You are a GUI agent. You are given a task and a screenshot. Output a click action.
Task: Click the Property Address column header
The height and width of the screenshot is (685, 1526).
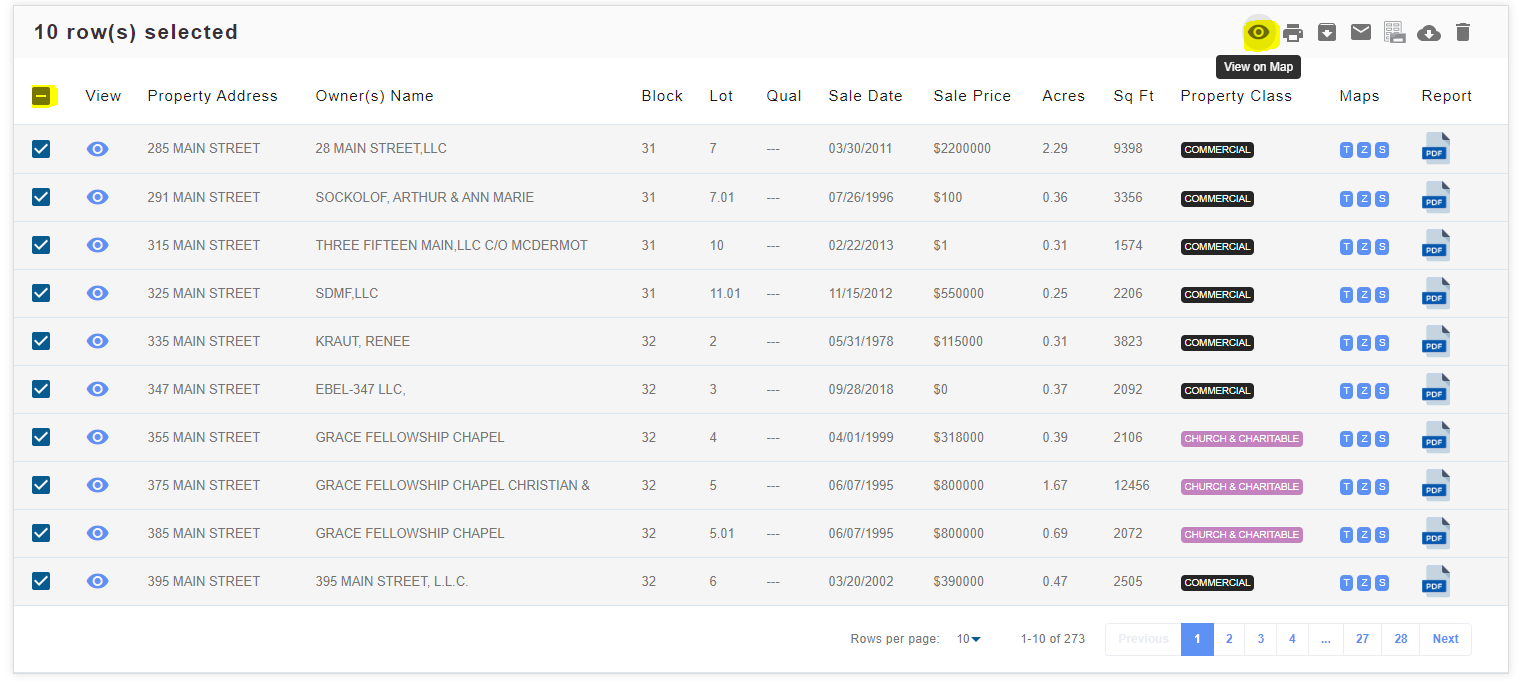pyautogui.click(x=213, y=96)
